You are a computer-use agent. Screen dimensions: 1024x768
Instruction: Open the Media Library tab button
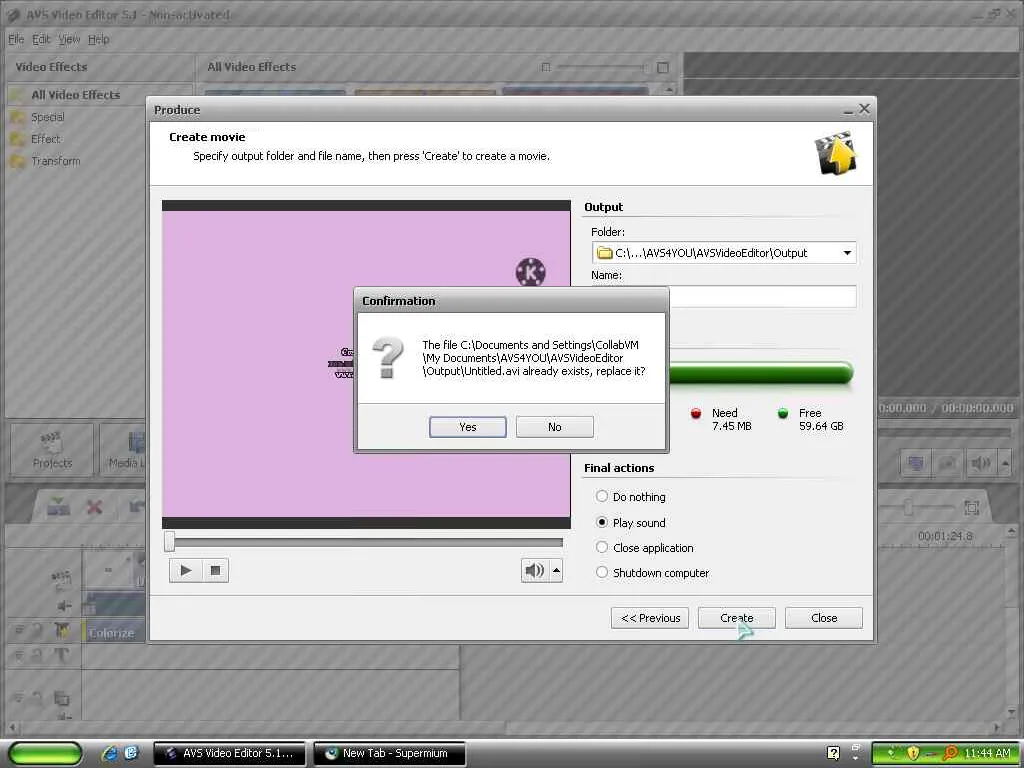pos(124,450)
